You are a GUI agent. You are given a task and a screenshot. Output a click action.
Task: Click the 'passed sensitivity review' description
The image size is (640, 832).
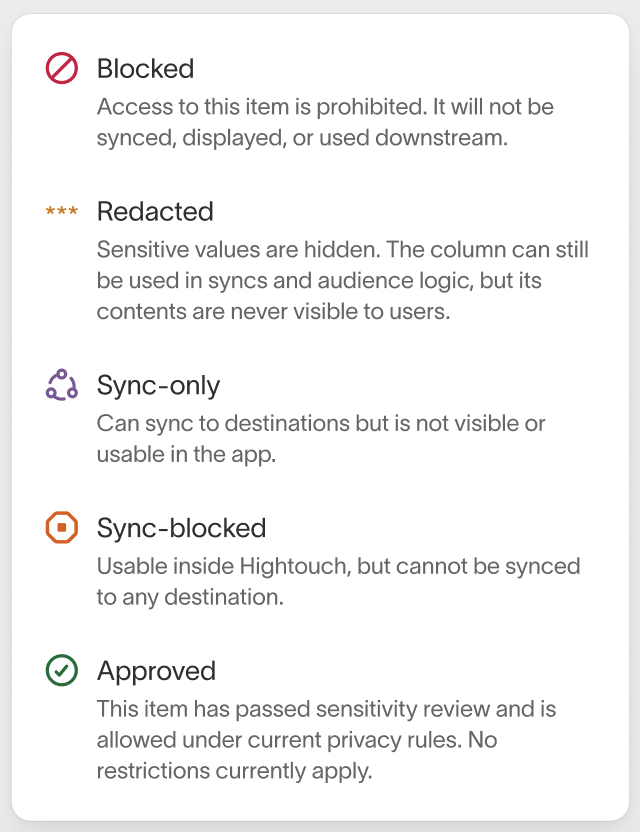tap(326, 740)
